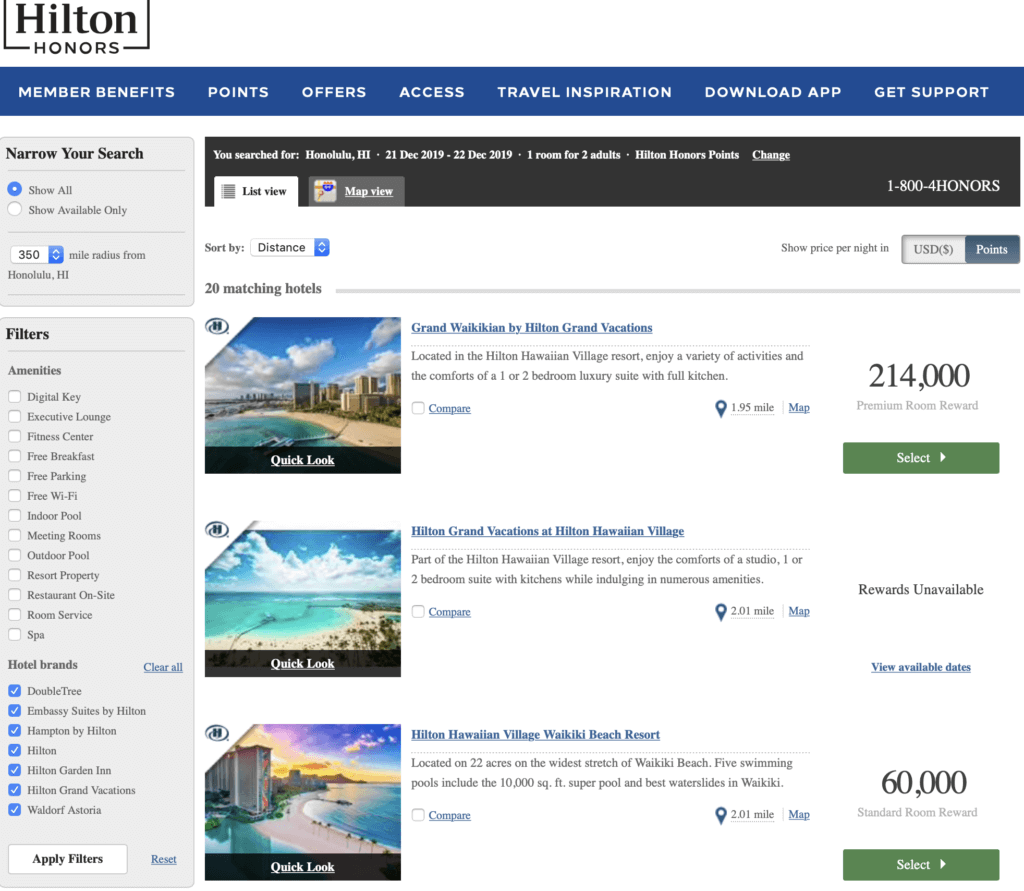Open Map link for 1.95 mile hotel
Screen dimensions: 1024x891
799,408
